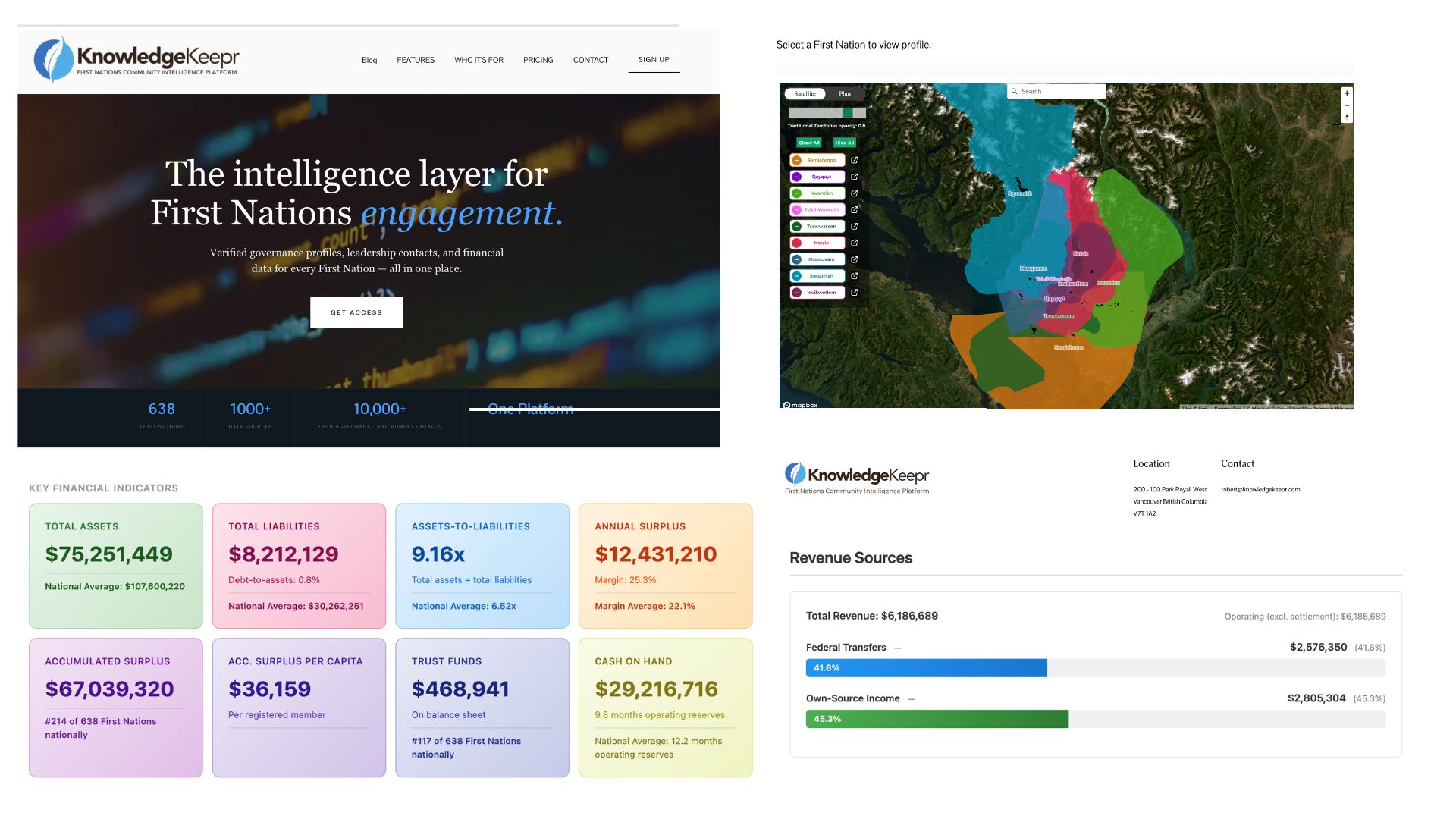Go to FEATURES in the navigation bar
The width and height of the screenshot is (1456, 819).
click(x=416, y=60)
